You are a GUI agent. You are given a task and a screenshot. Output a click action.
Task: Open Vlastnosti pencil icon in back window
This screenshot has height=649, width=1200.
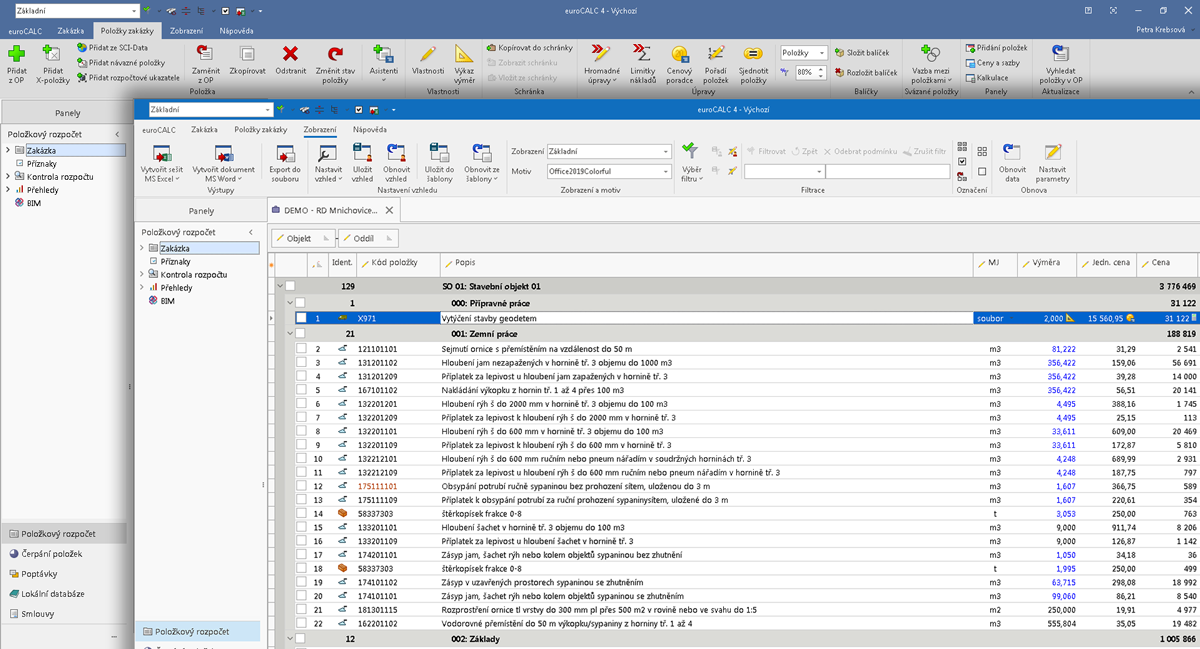coord(428,55)
